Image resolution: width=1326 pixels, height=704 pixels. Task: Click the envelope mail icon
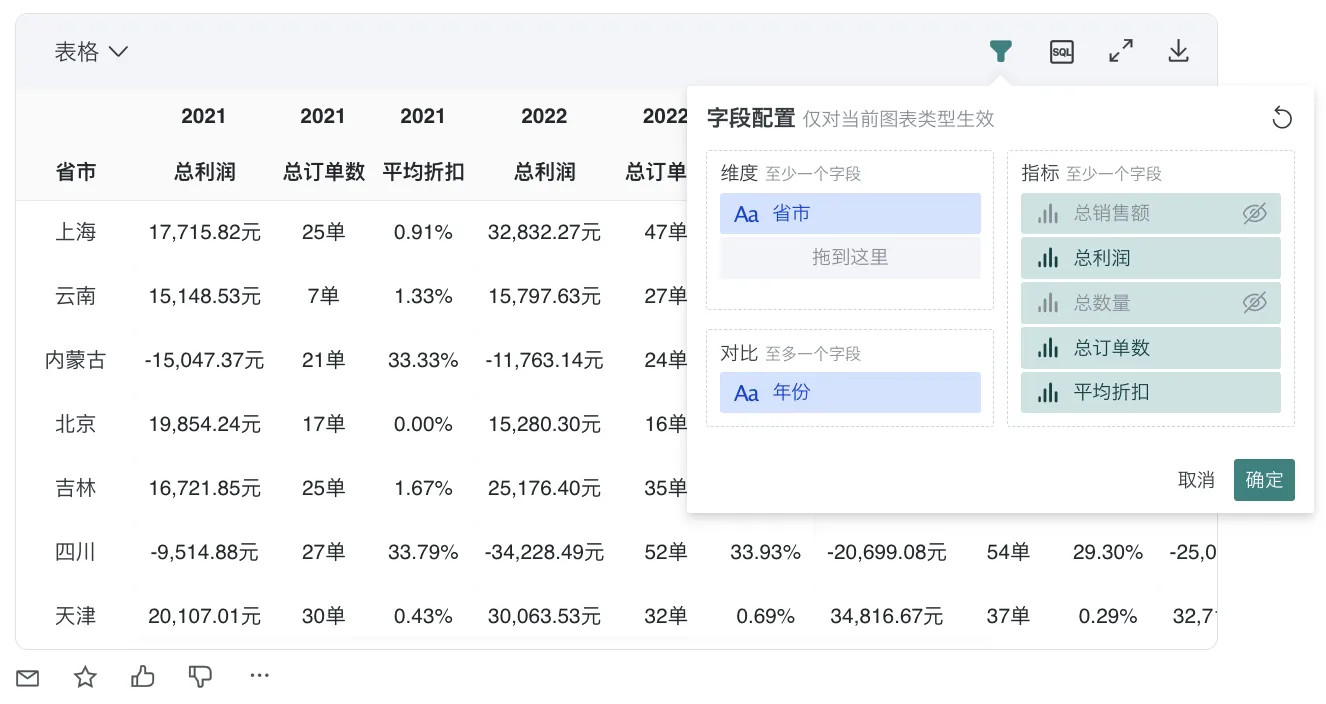28,678
